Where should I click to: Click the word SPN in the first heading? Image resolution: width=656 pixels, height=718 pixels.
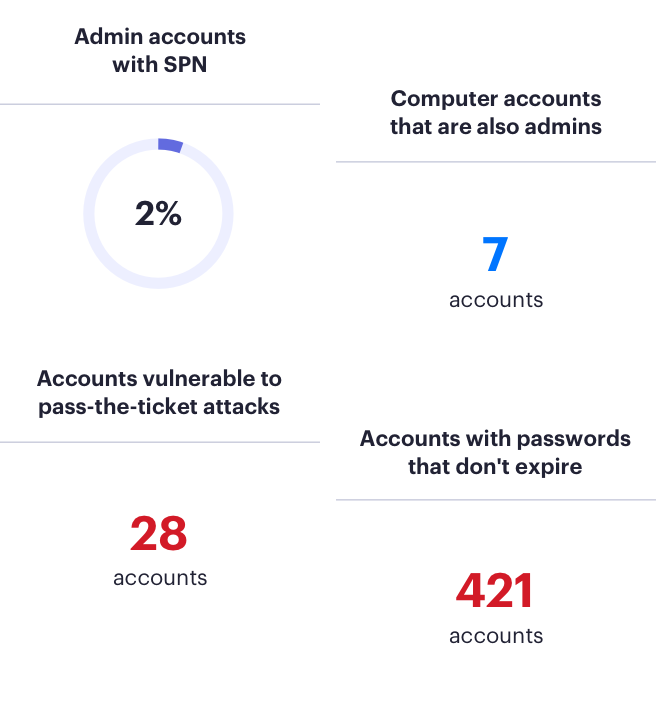(185, 65)
